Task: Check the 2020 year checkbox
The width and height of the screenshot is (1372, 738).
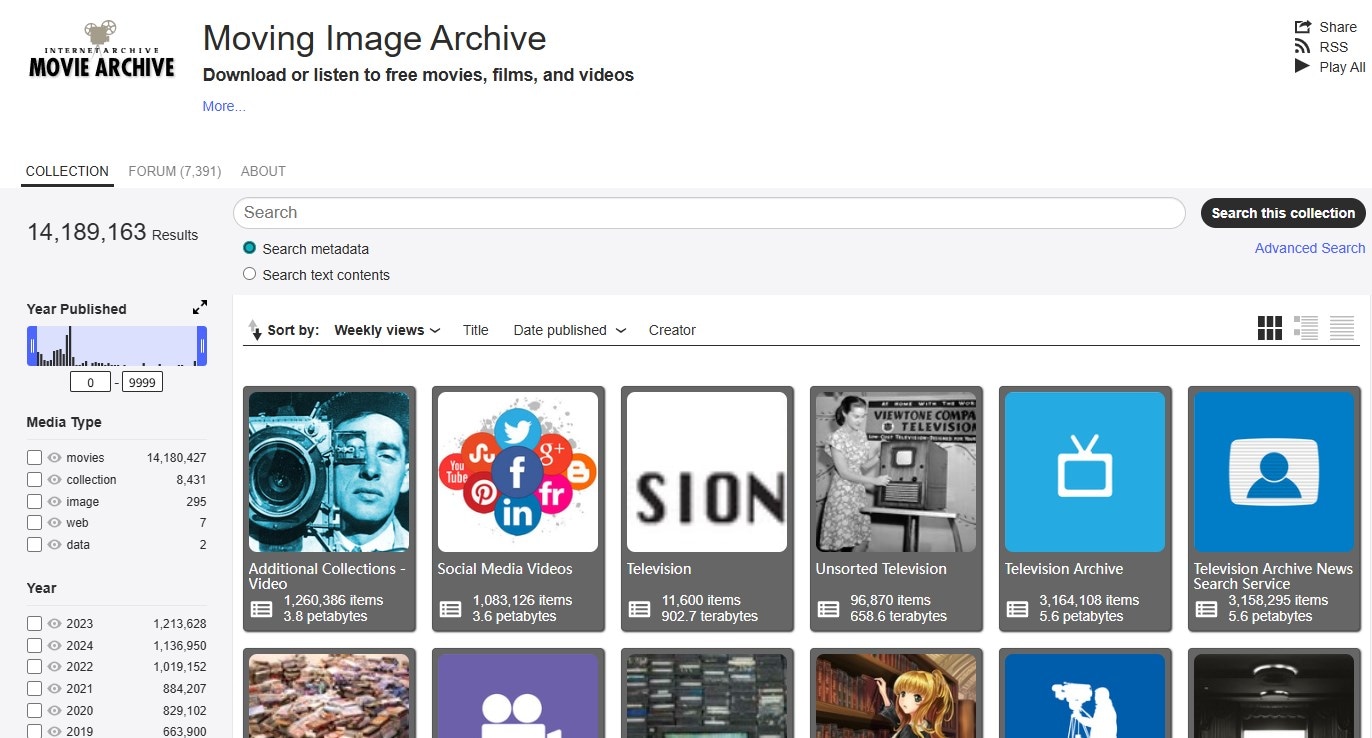Action: pyautogui.click(x=34, y=711)
